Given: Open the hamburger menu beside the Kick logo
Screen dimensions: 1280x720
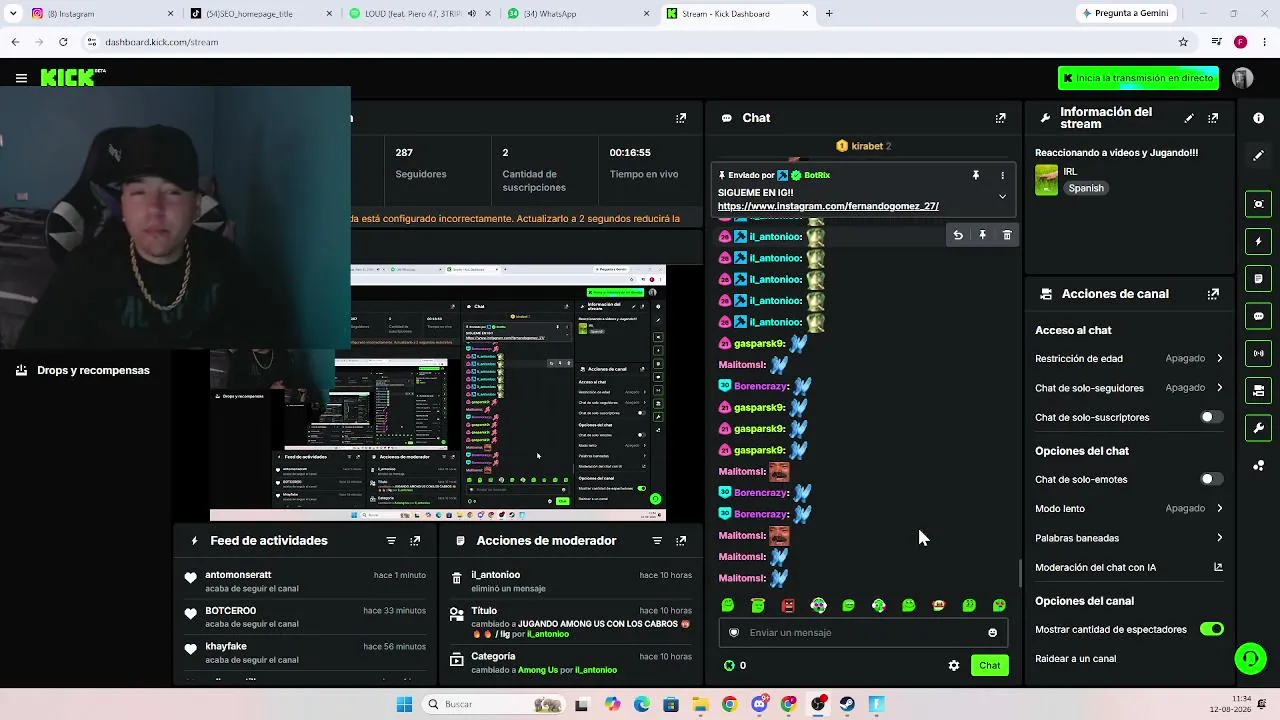Looking at the screenshot, I should pyautogui.click(x=21, y=78).
